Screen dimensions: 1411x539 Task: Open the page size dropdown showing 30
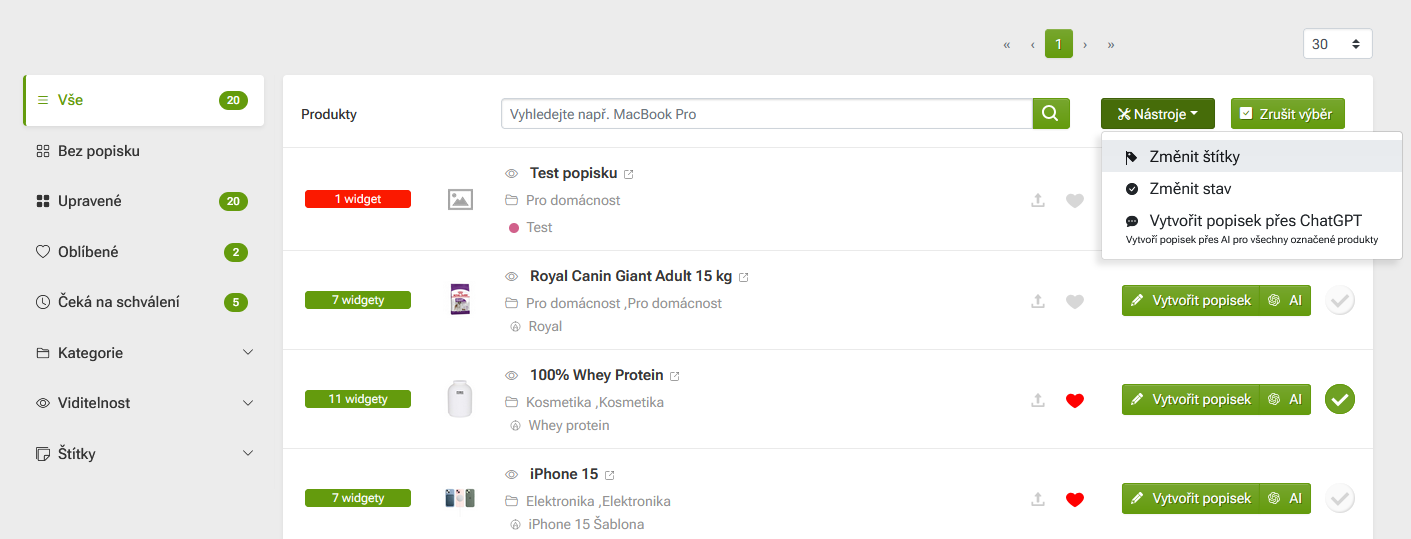coord(1337,44)
